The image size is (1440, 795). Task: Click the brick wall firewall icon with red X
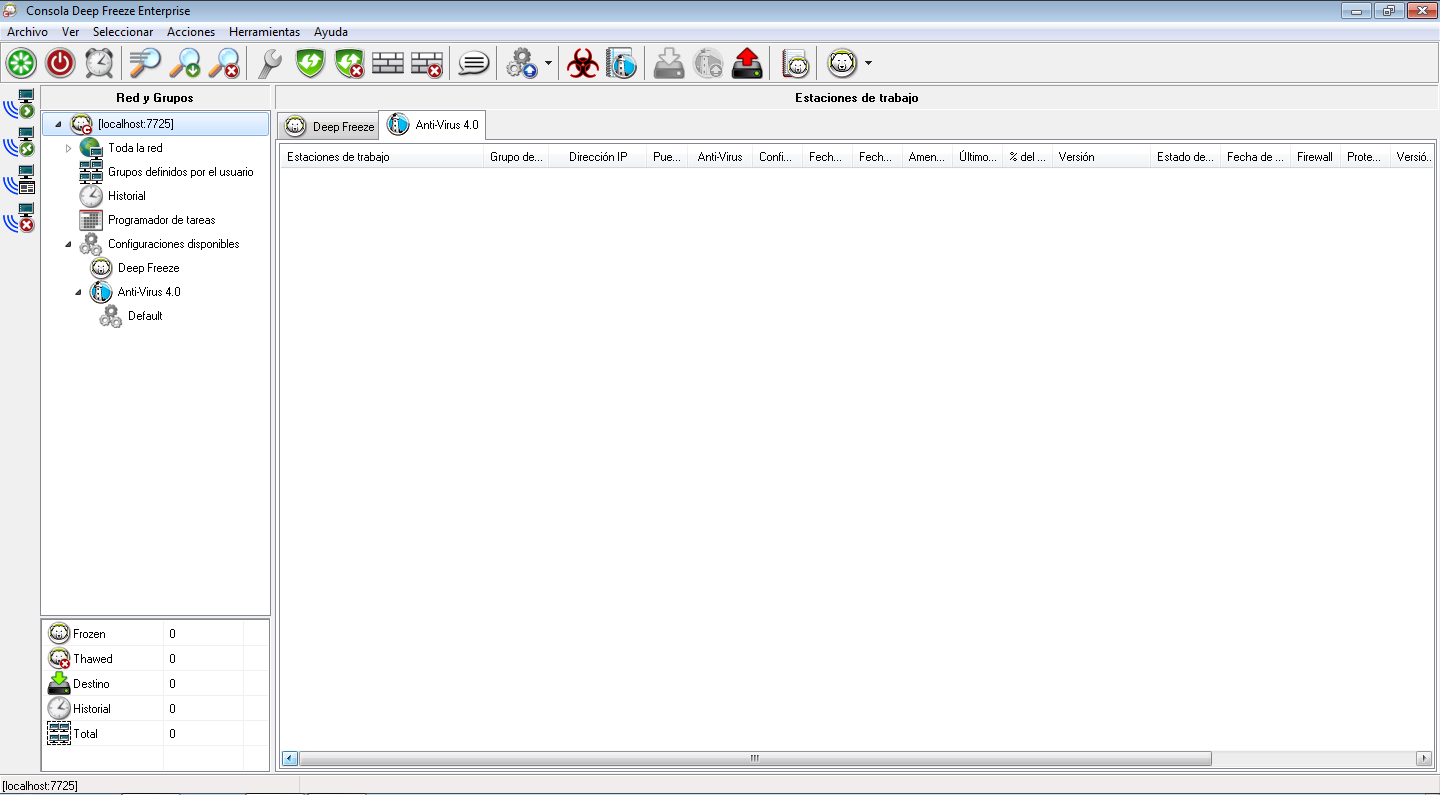(x=427, y=64)
